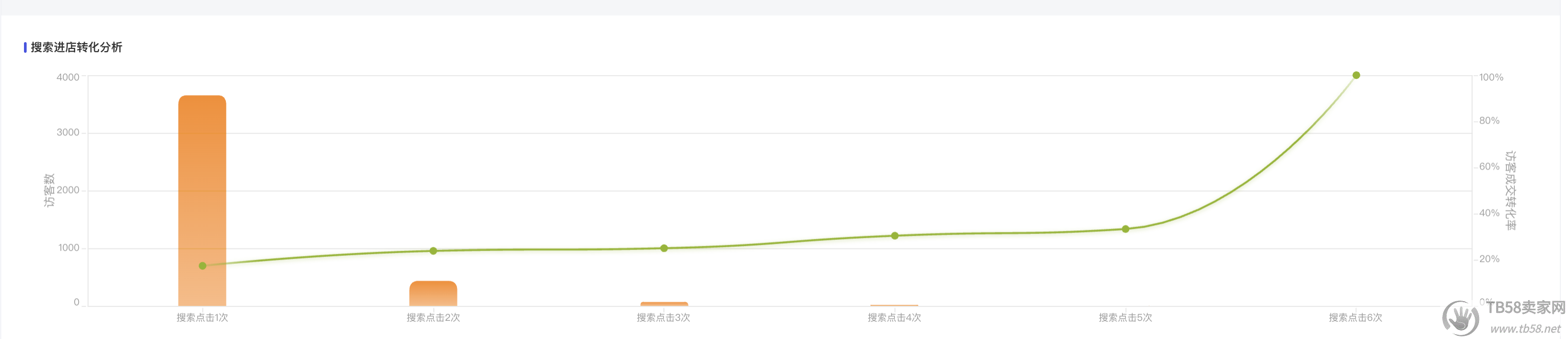The width and height of the screenshot is (1568, 339).
Task: Select the green data point above 搜索点击4次
Action: (894, 236)
